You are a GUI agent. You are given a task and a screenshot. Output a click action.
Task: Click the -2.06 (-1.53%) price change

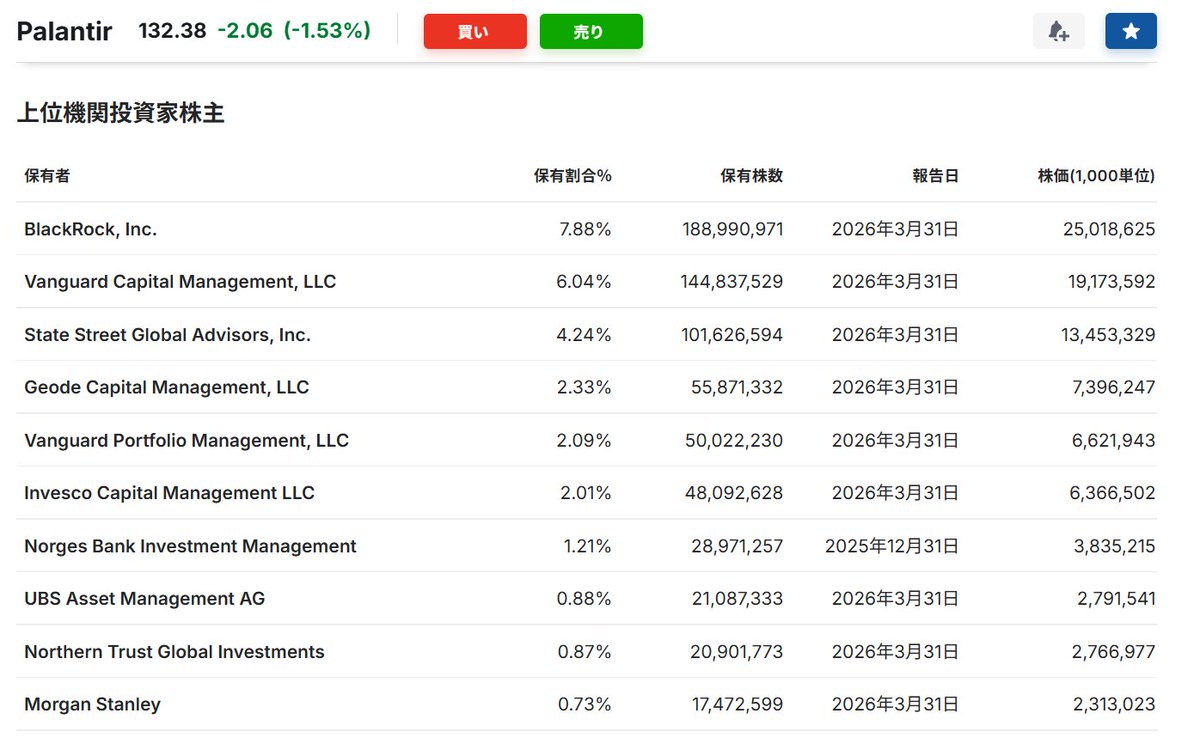point(294,31)
